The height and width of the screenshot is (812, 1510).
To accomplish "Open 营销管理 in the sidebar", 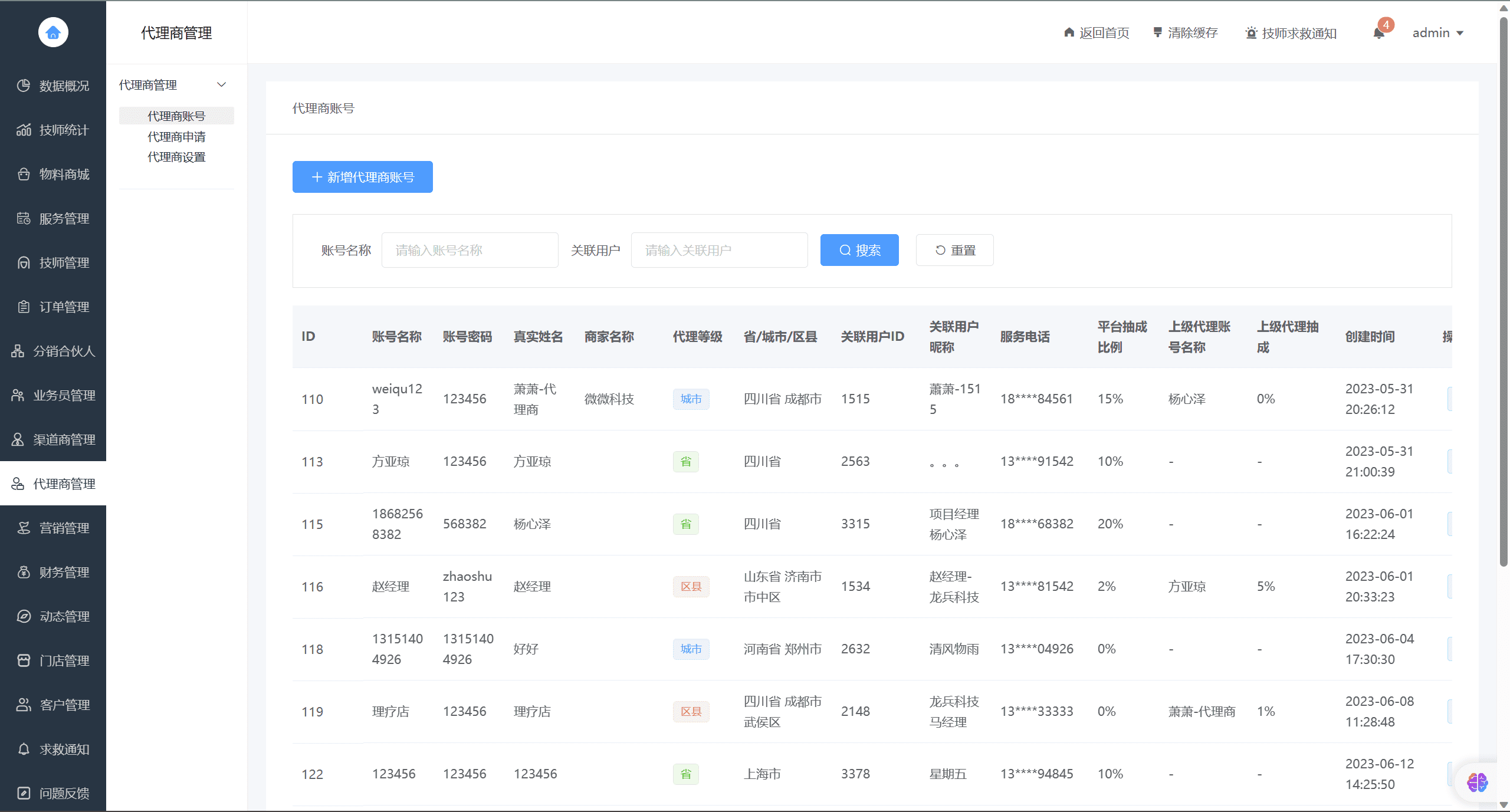I will click(x=53, y=528).
